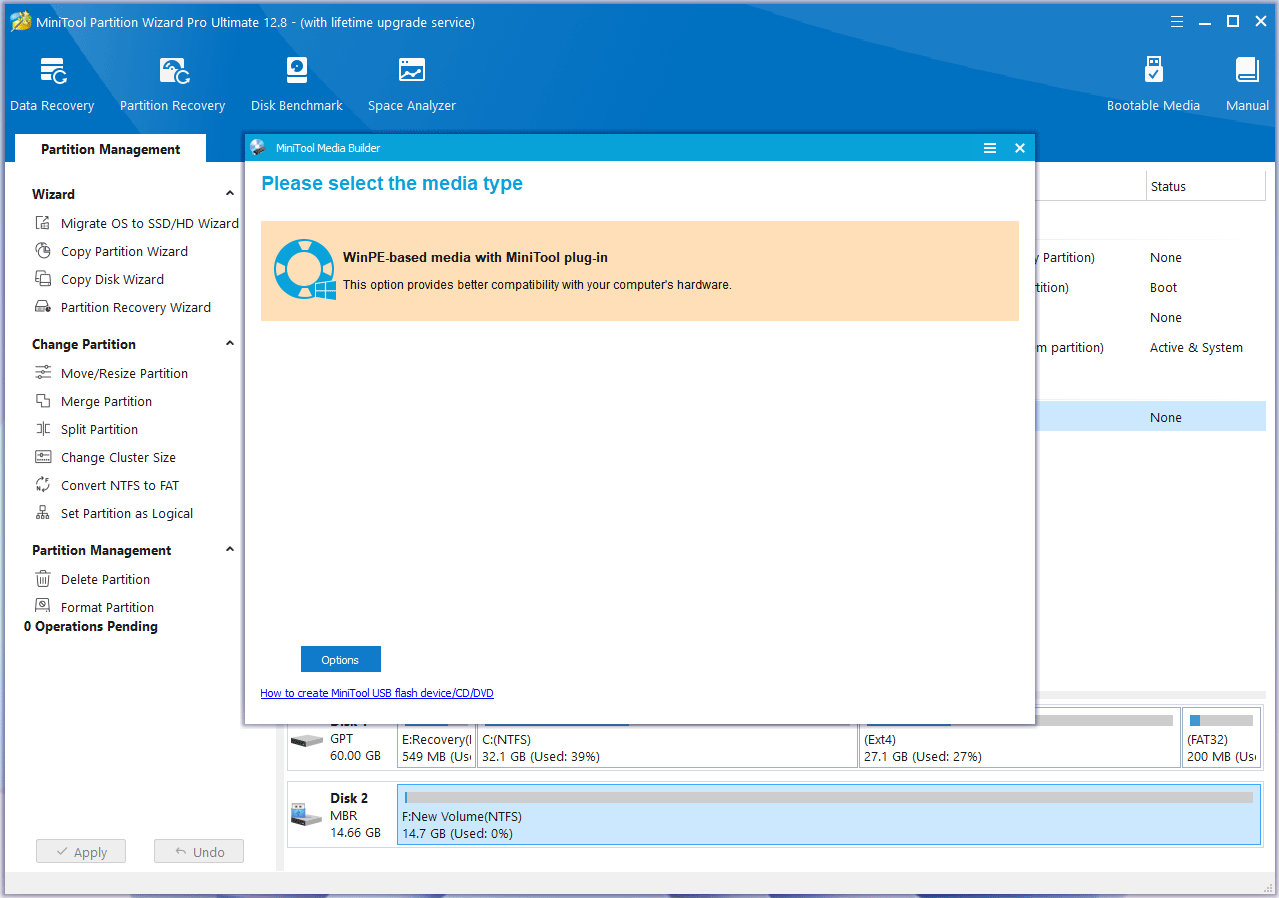Switch to Partition Management tab
The image size is (1279, 898).
pos(111,149)
